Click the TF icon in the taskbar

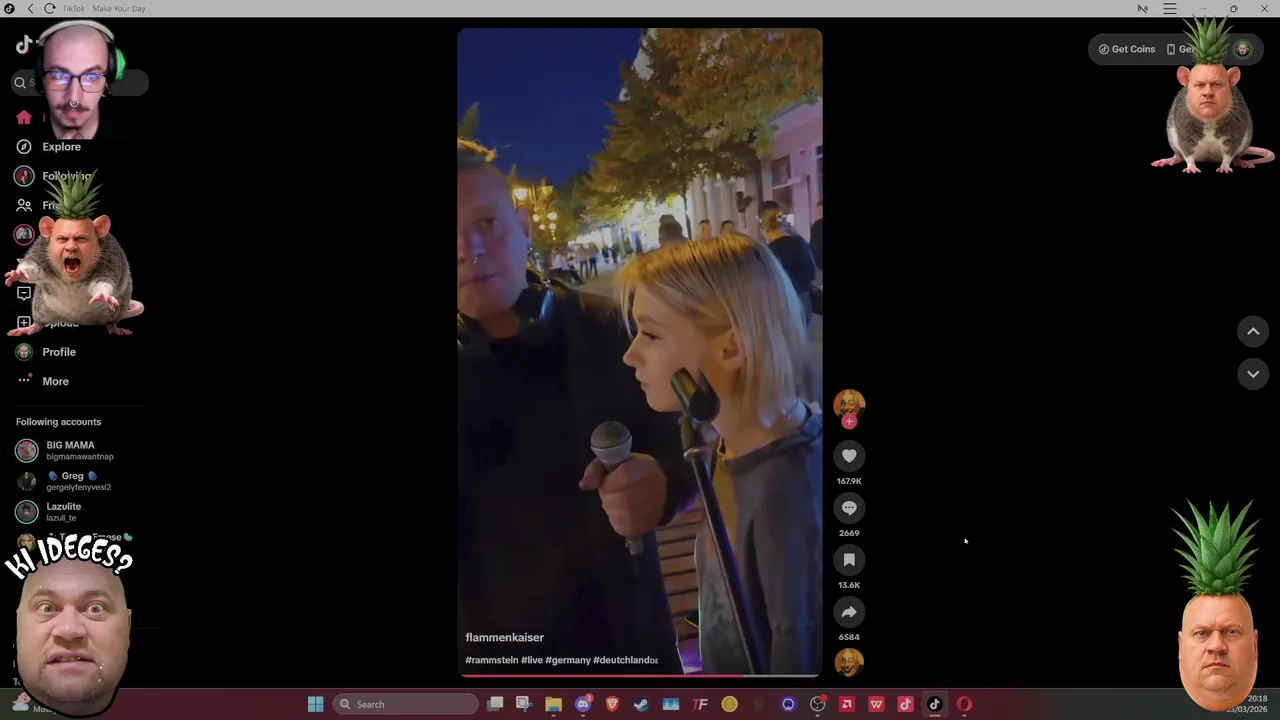[700, 704]
